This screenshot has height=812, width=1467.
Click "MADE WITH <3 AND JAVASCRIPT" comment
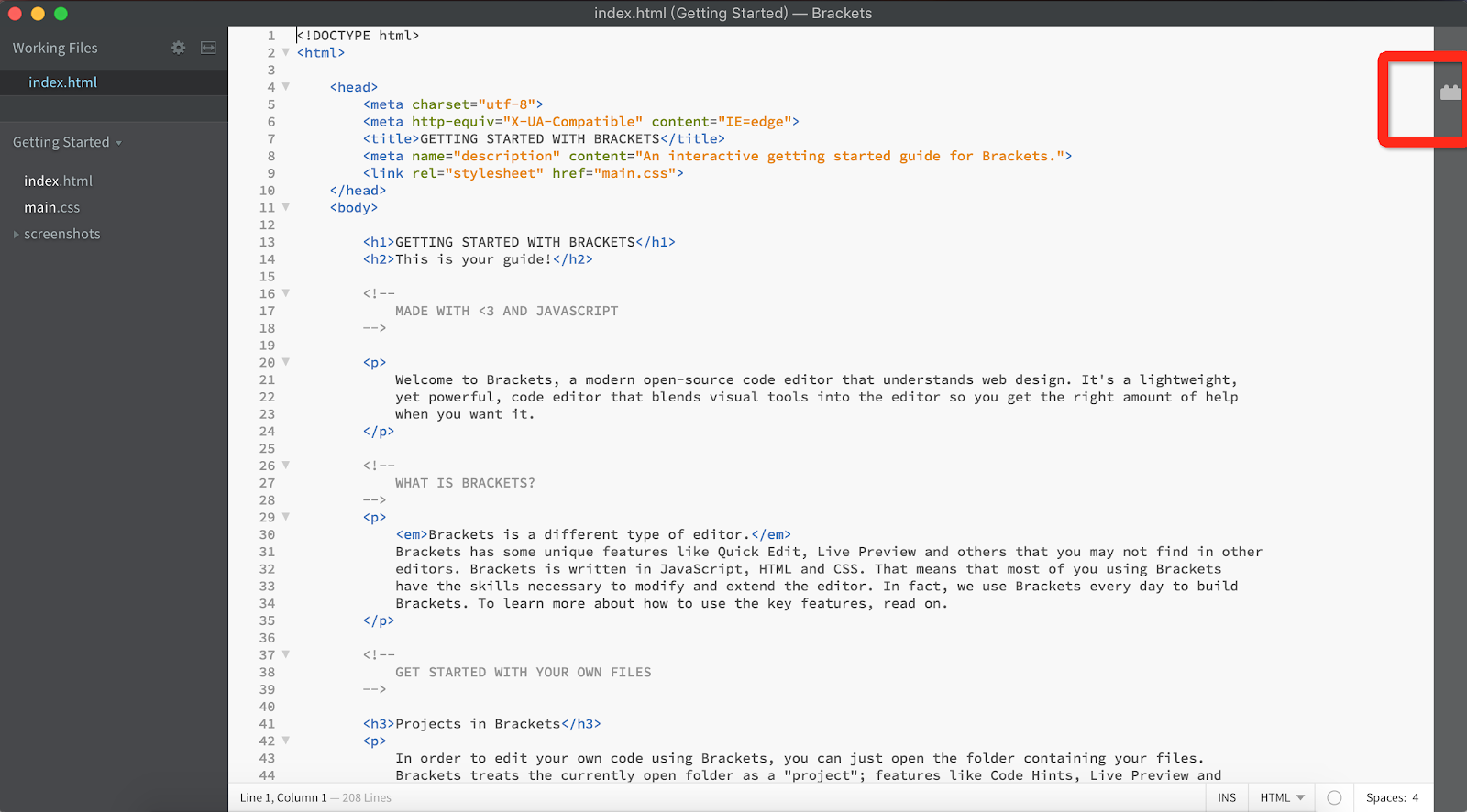[x=507, y=312]
